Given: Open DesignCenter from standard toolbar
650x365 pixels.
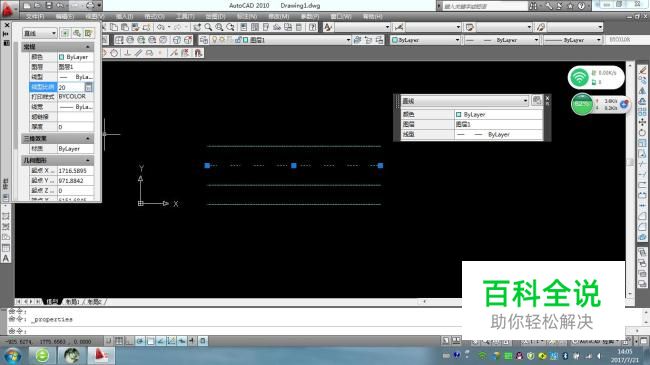Looking at the screenshot, I should pos(255,27).
